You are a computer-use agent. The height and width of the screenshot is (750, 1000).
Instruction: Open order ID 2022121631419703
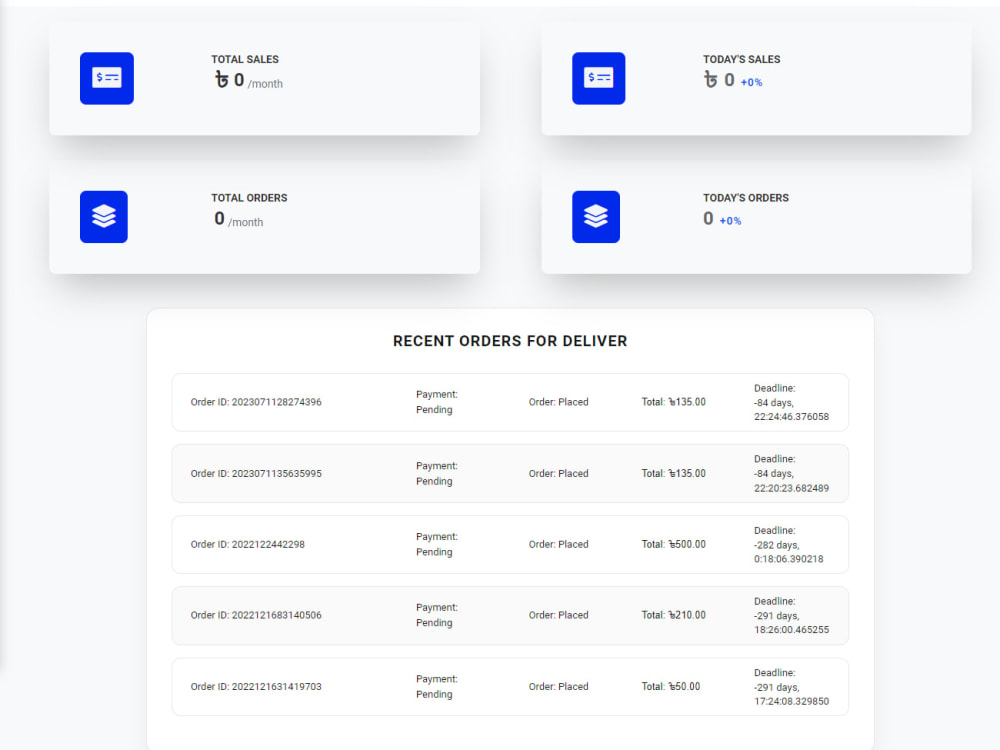(256, 686)
